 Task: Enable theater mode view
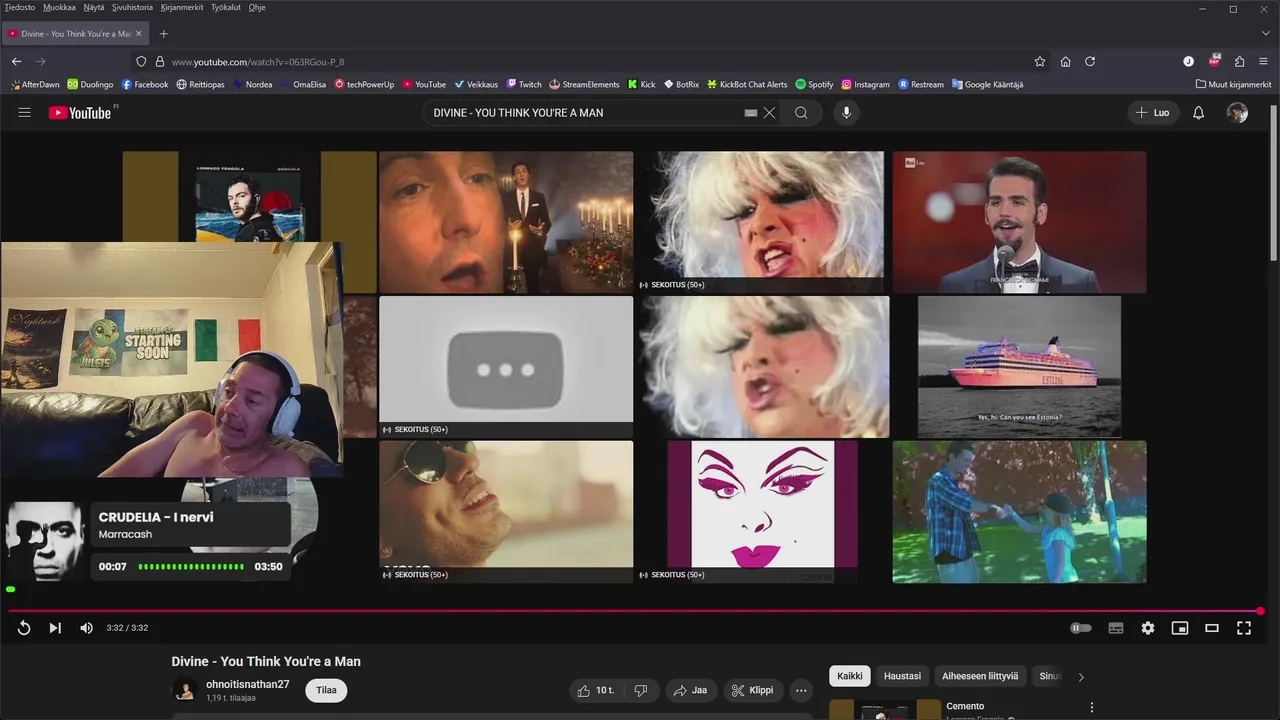1212,628
